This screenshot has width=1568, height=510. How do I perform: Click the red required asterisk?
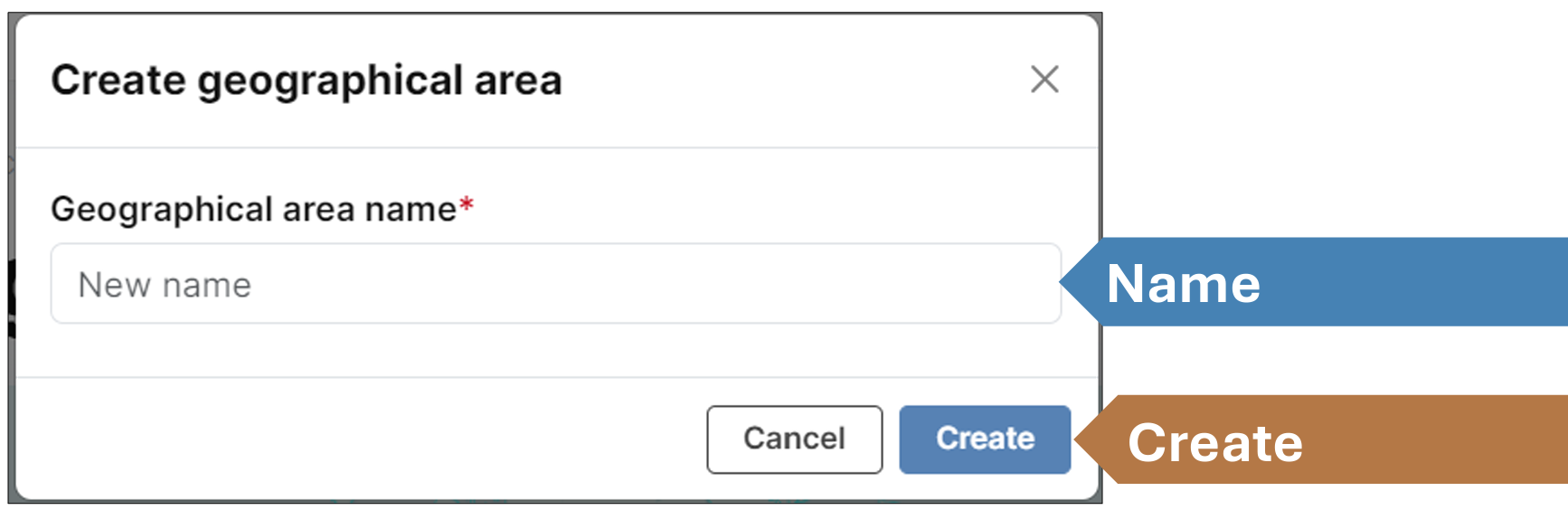point(467,205)
